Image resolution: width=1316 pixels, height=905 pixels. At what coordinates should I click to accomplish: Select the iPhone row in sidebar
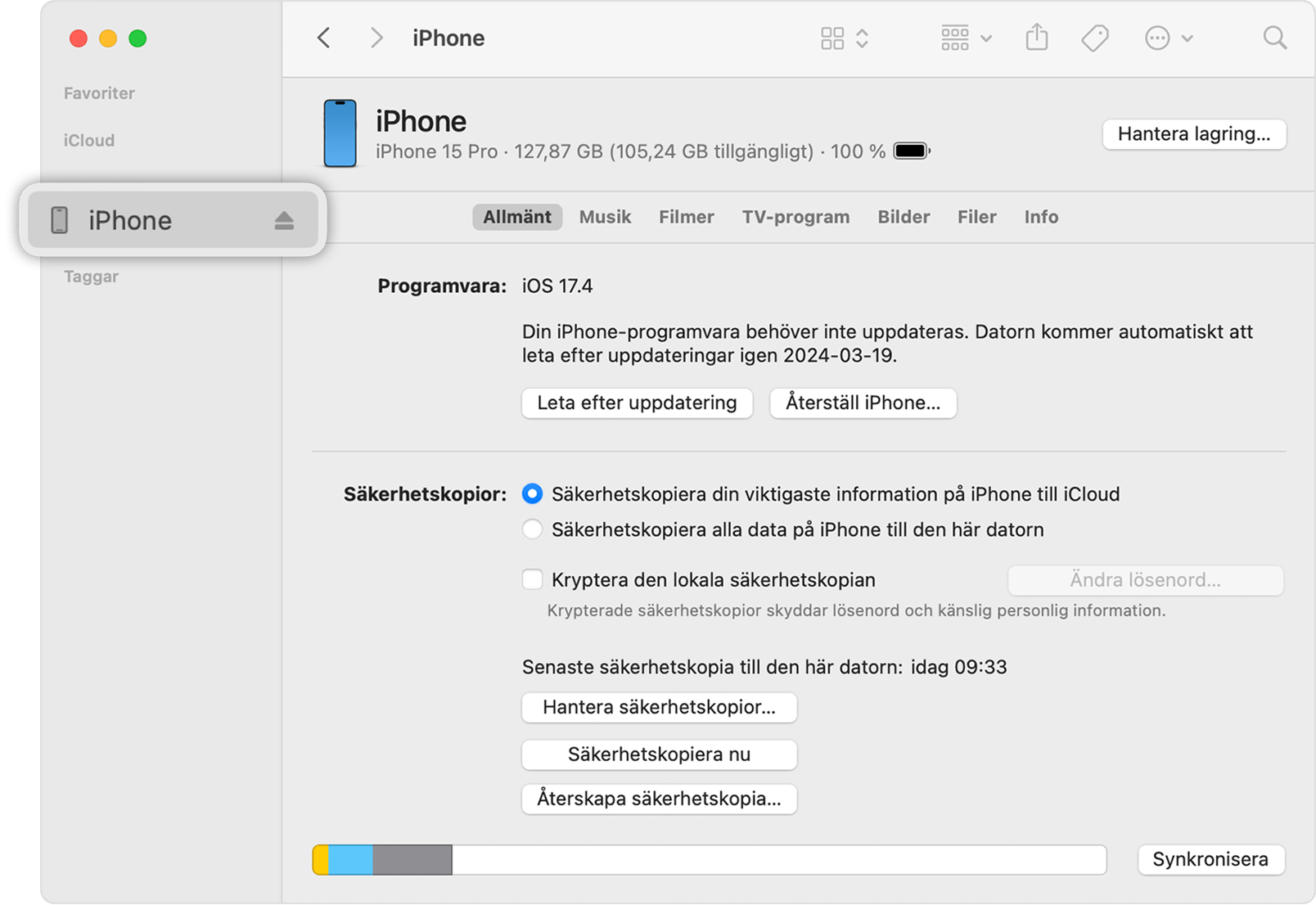click(173, 220)
